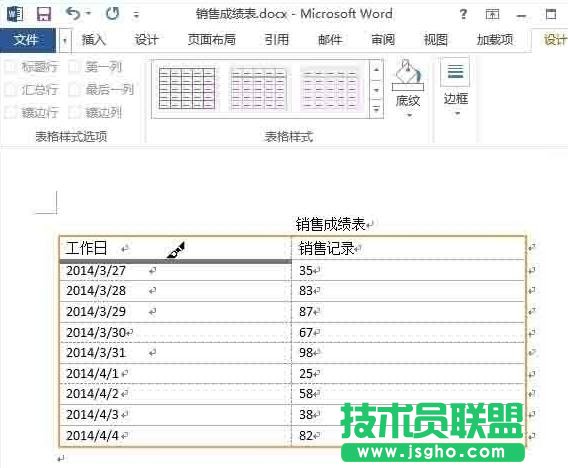
Task: Click the Word application icon
Action: tap(15, 14)
